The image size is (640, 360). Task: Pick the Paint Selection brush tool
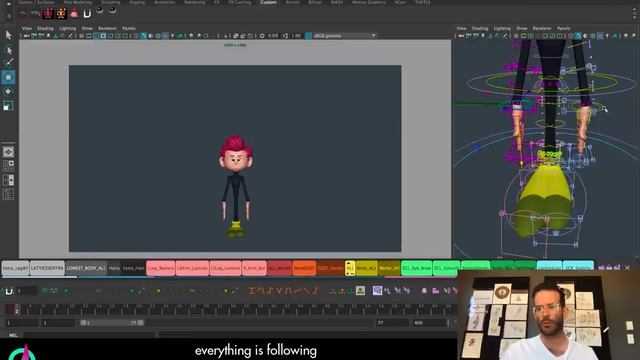8,62
